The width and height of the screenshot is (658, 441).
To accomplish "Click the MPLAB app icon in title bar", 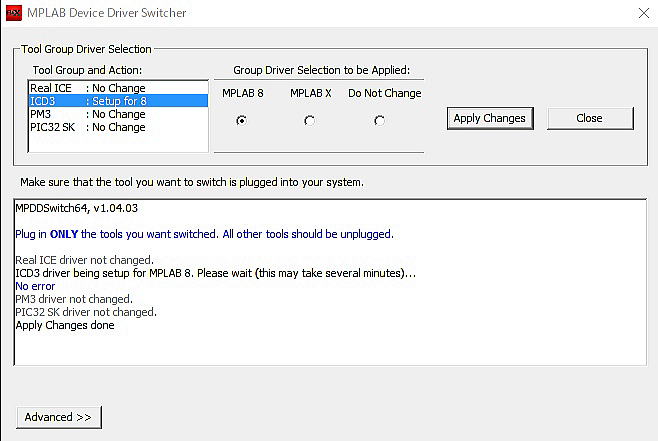I will click(13, 13).
